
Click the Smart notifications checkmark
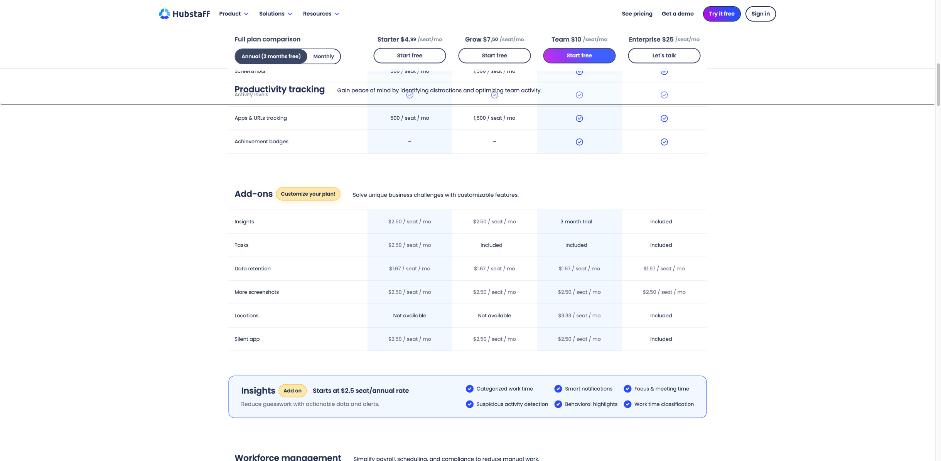558,388
